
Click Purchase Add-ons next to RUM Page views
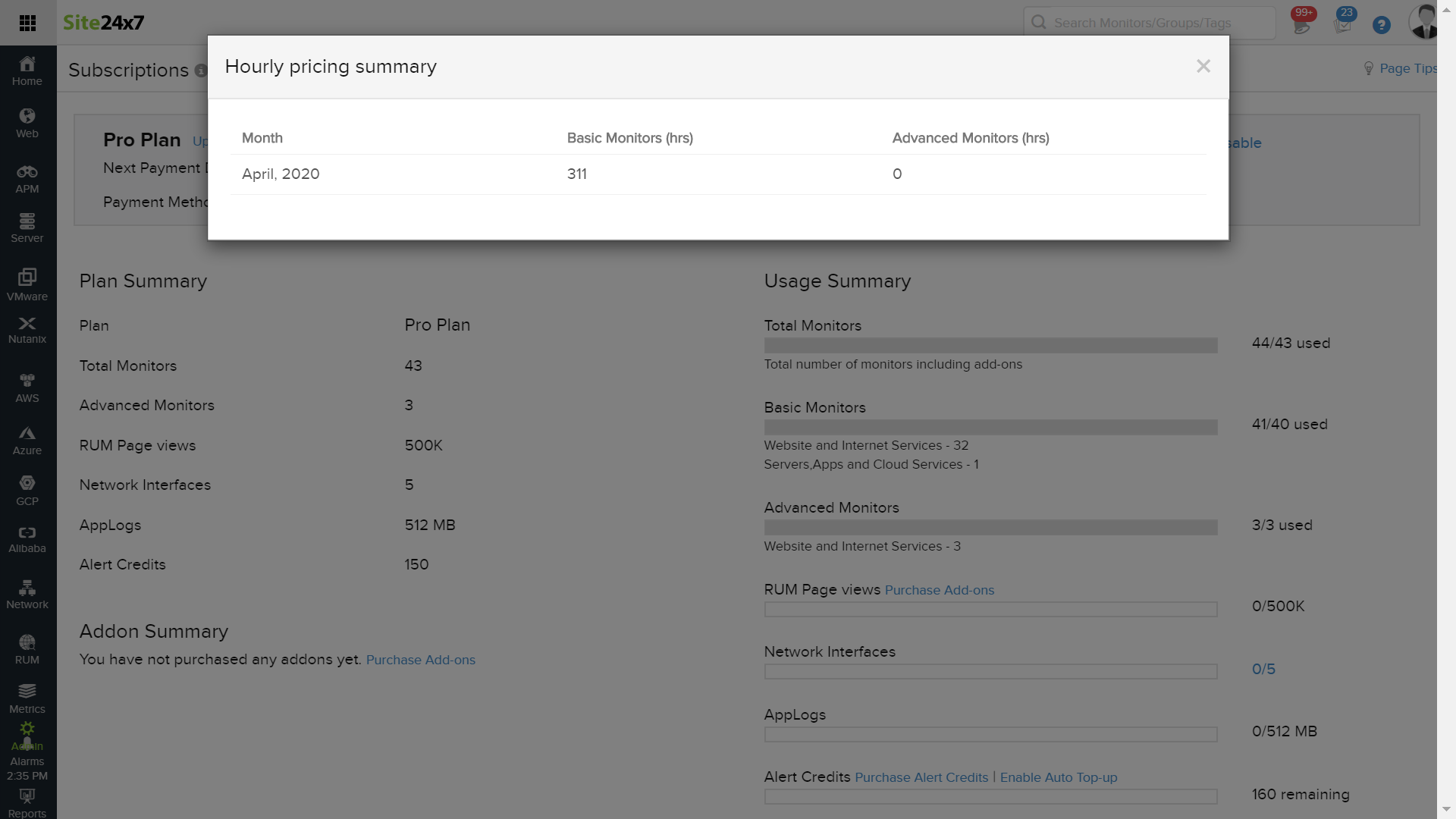(x=940, y=590)
